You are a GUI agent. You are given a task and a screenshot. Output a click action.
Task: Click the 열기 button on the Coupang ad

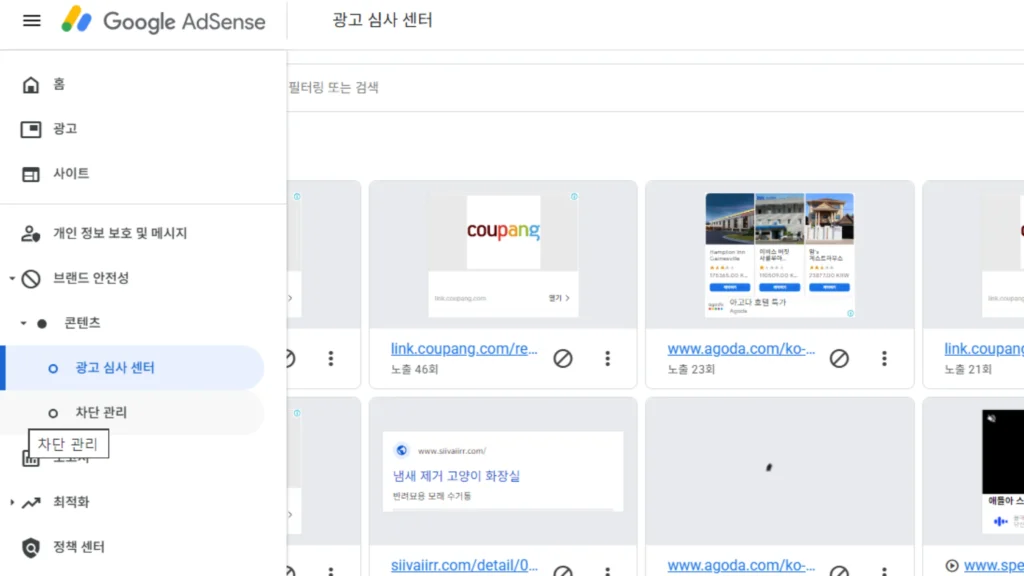557,298
